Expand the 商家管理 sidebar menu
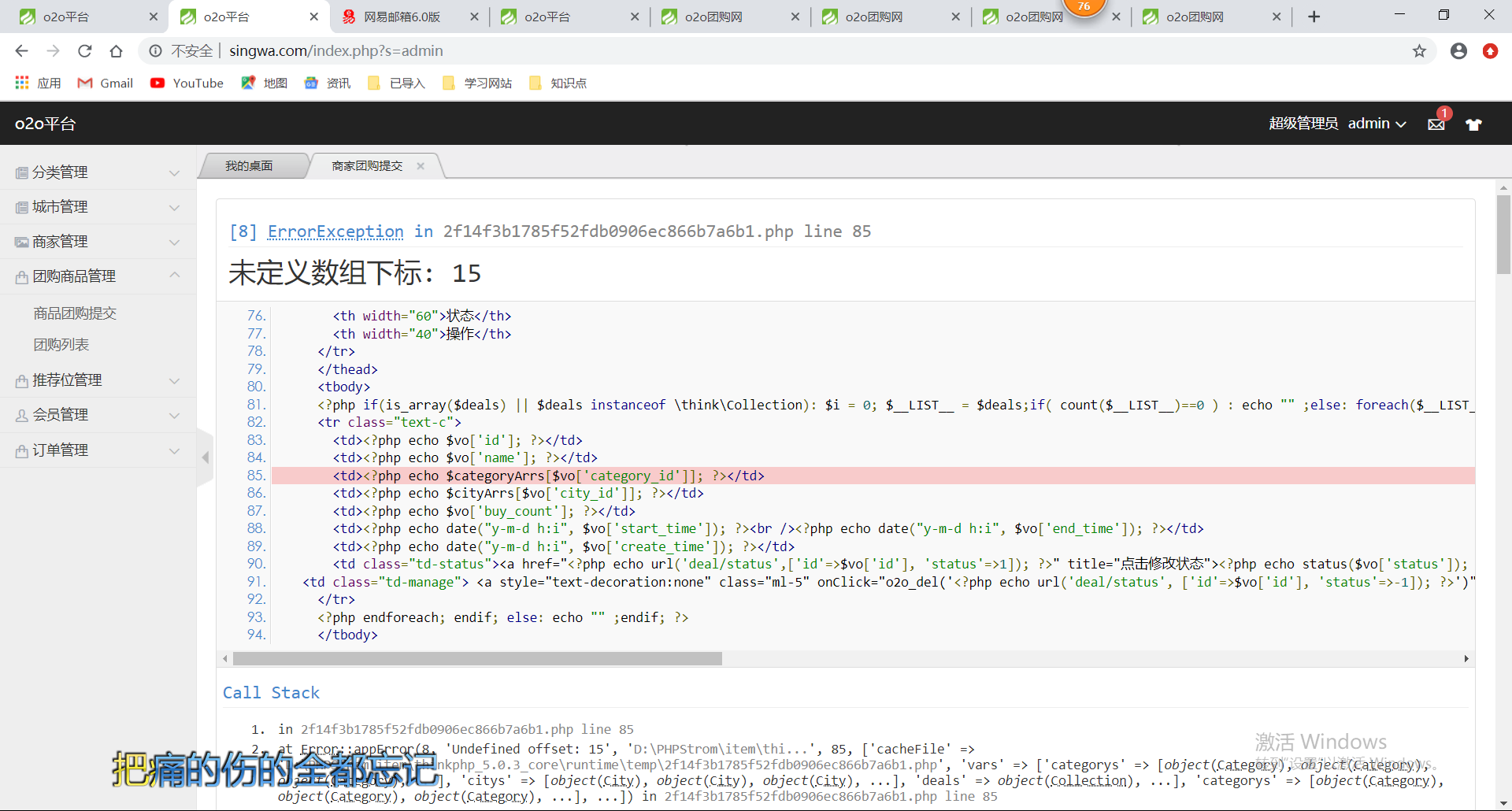The image size is (1512, 811). coord(98,242)
